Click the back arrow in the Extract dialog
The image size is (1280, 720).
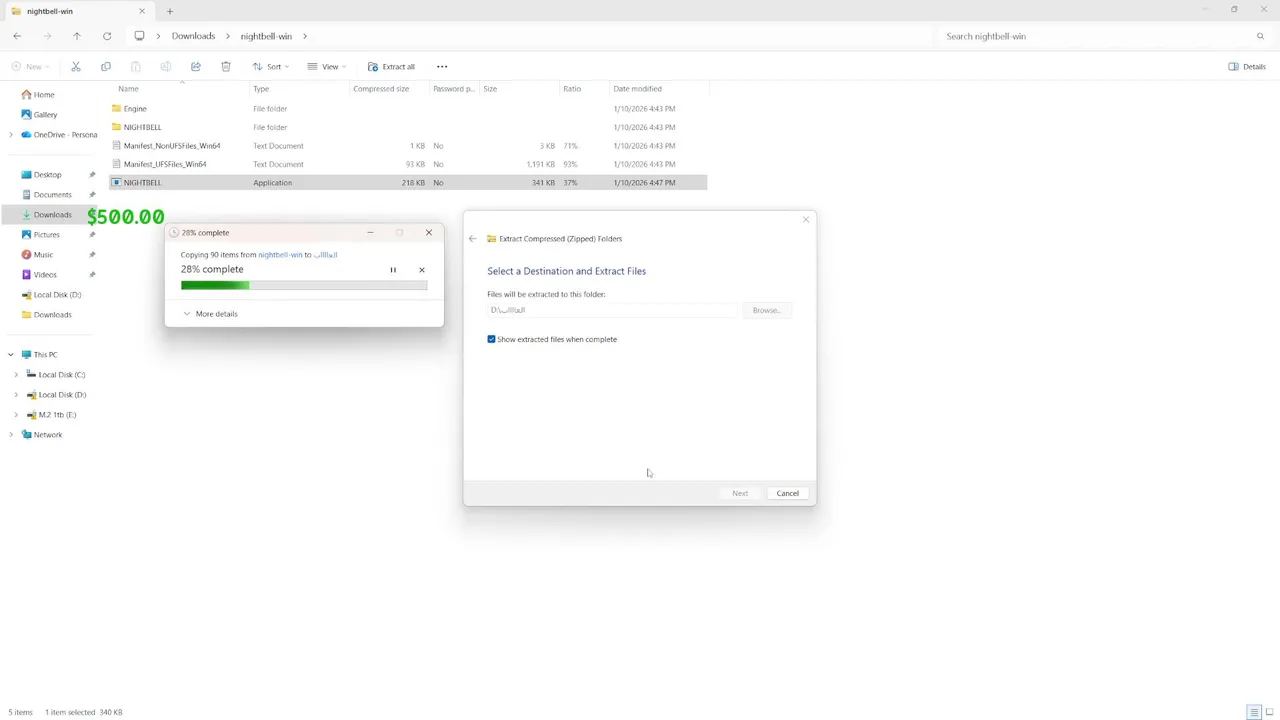pyautogui.click(x=473, y=239)
